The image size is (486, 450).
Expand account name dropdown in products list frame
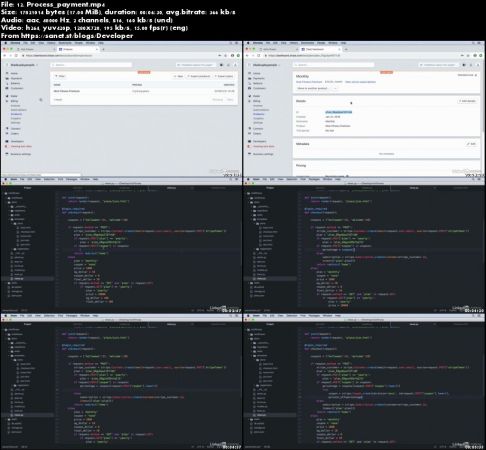click(24, 65)
